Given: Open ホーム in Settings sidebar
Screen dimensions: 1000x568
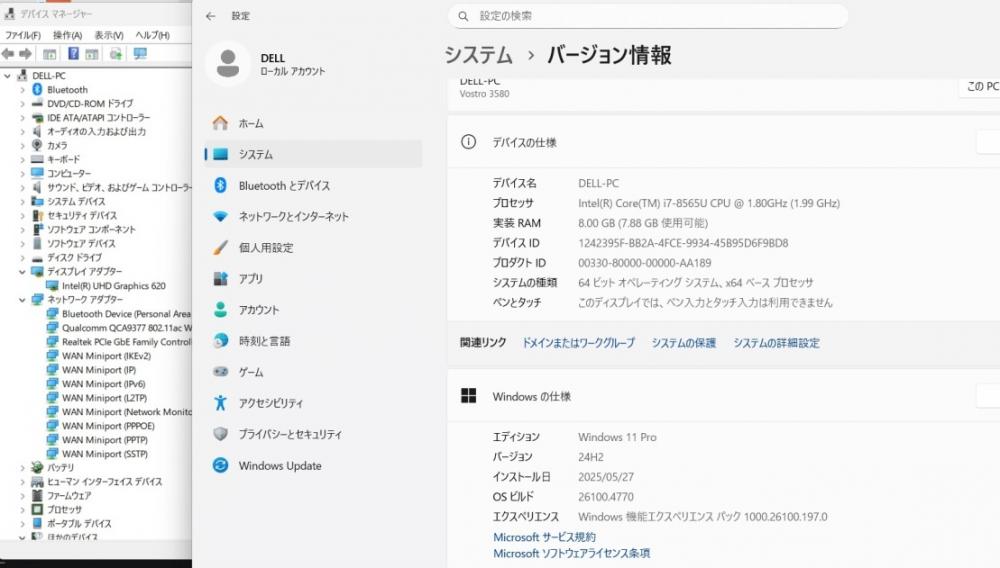Looking at the screenshot, I should click(x=312, y=124).
